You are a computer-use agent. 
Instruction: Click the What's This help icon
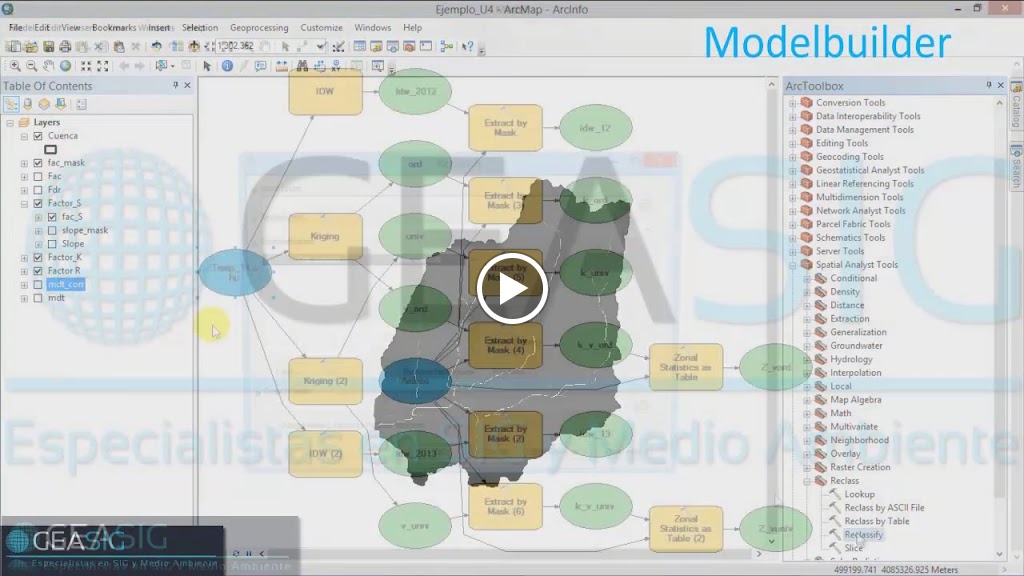[467, 46]
